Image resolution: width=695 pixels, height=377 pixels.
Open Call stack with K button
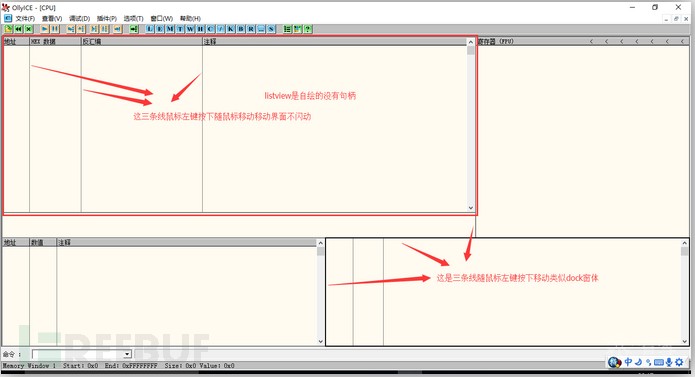click(231, 29)
